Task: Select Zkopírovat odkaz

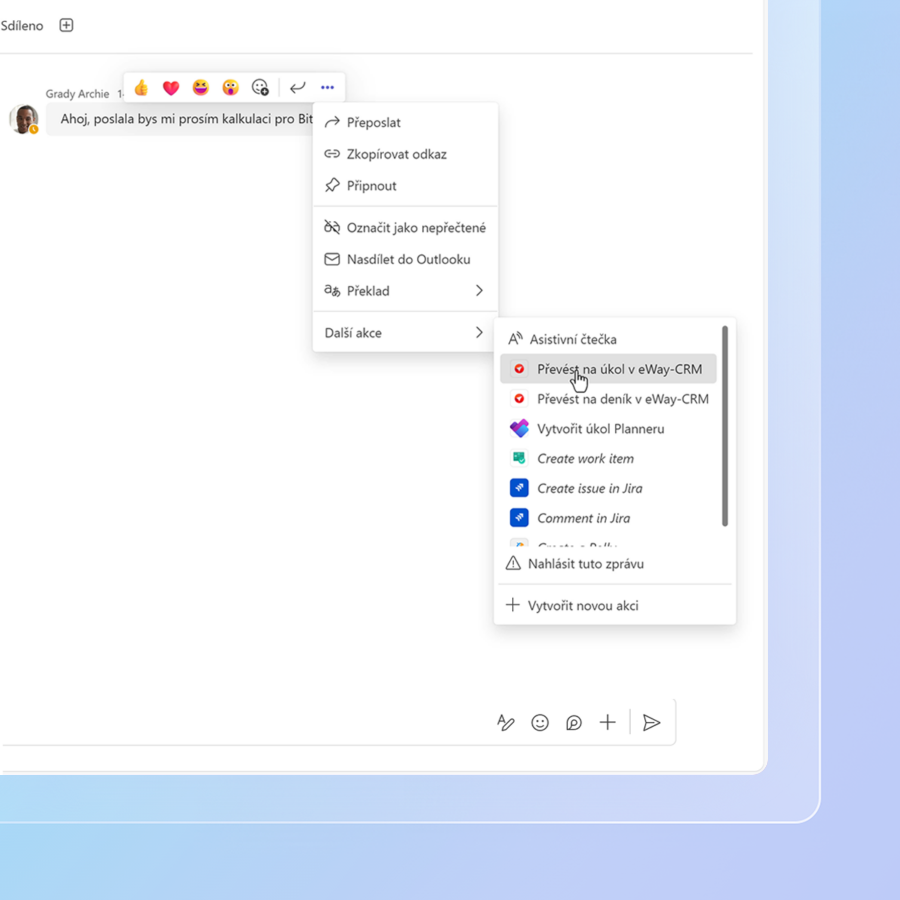Action: click(405, 154)
